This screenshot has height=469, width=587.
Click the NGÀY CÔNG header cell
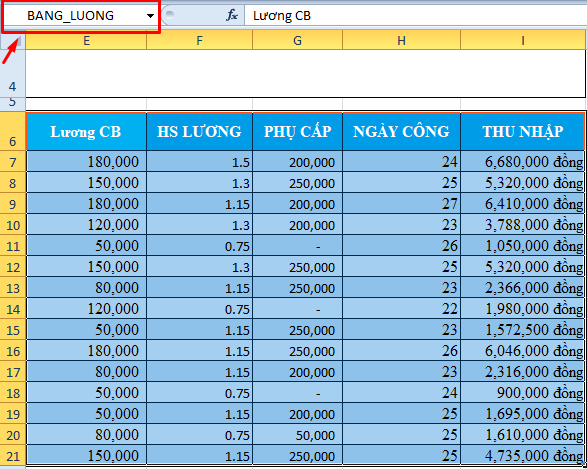tap(401, 131)
